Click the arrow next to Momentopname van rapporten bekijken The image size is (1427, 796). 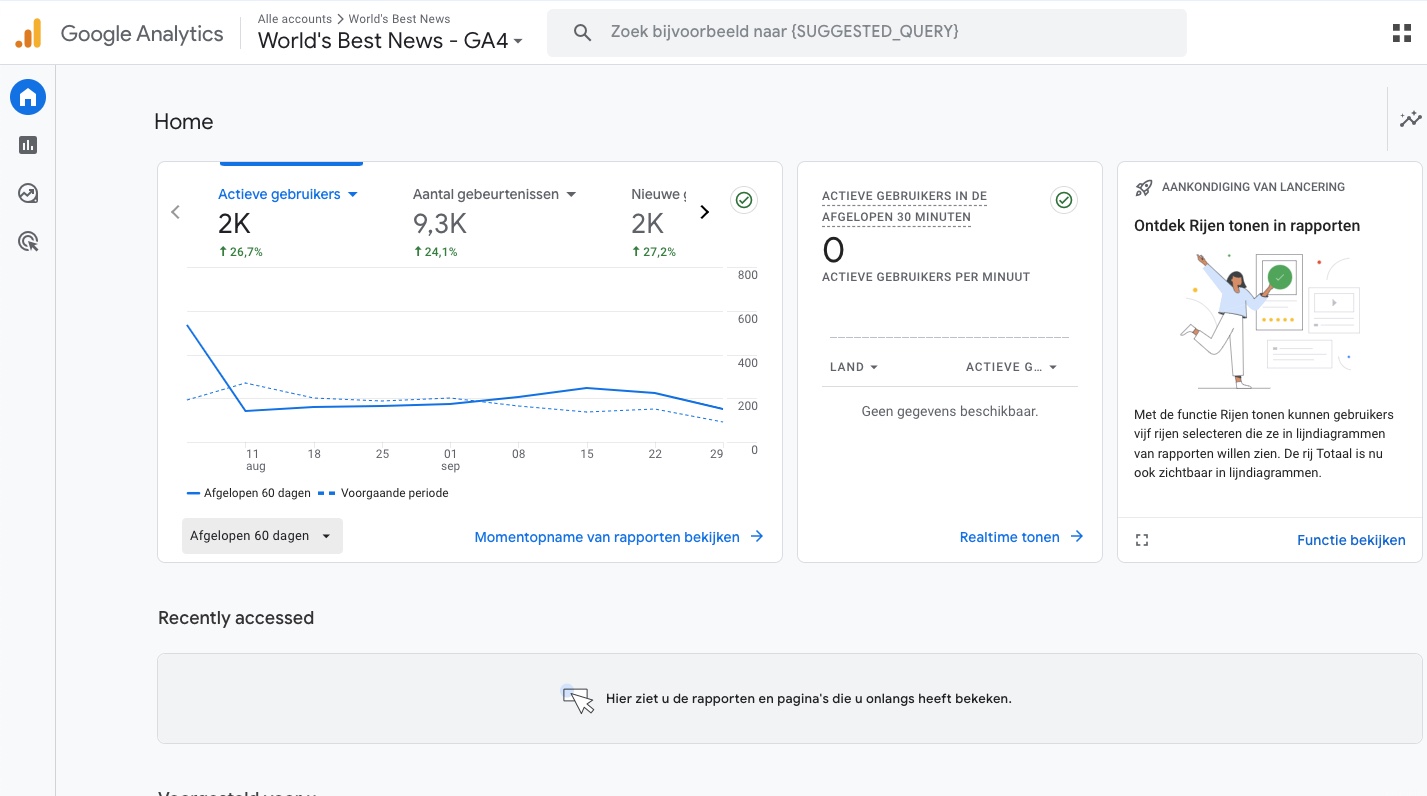pos(757,537)
